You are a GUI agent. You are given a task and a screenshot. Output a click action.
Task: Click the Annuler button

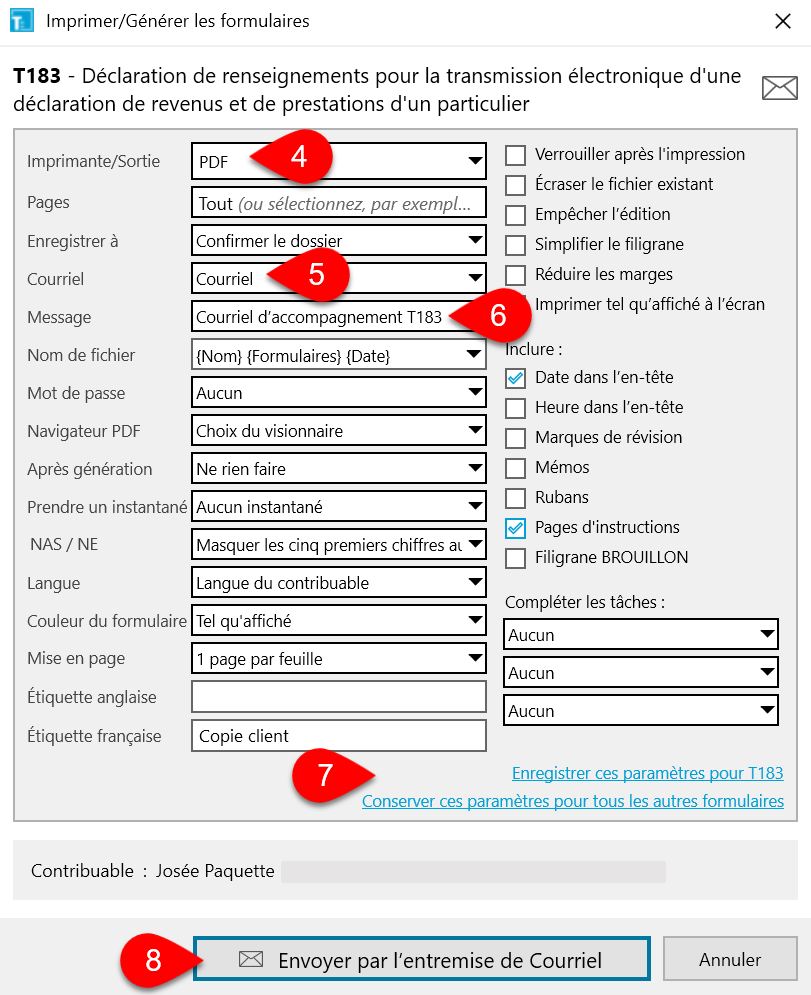pos(730,959)
